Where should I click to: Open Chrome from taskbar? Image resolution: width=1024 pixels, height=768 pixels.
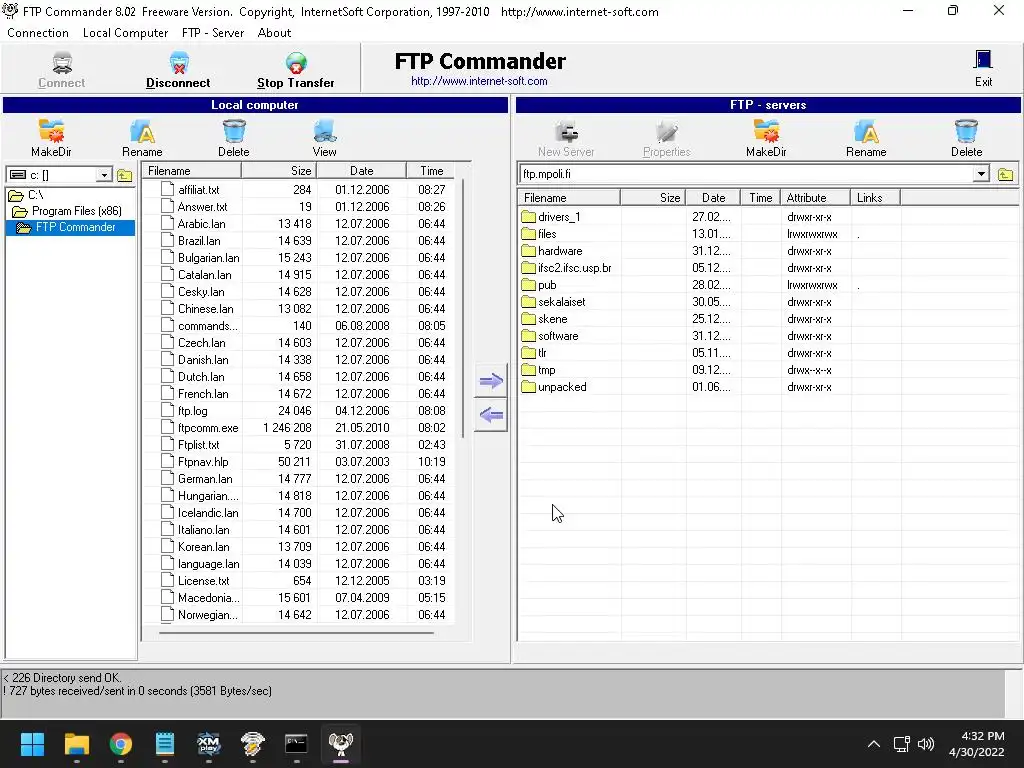pyautogui.click(x=121, y=744)
